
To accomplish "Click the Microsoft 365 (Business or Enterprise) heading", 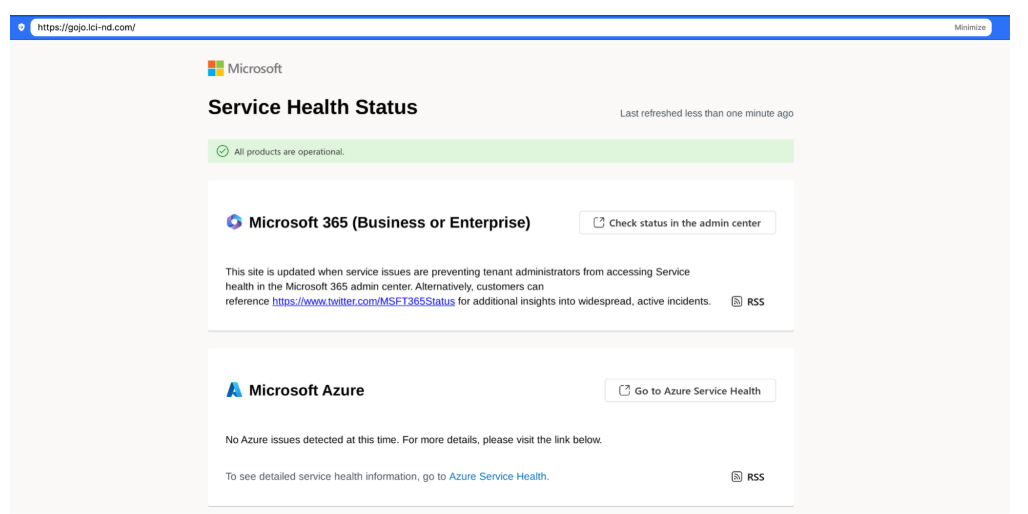I will tap(389, 223).
